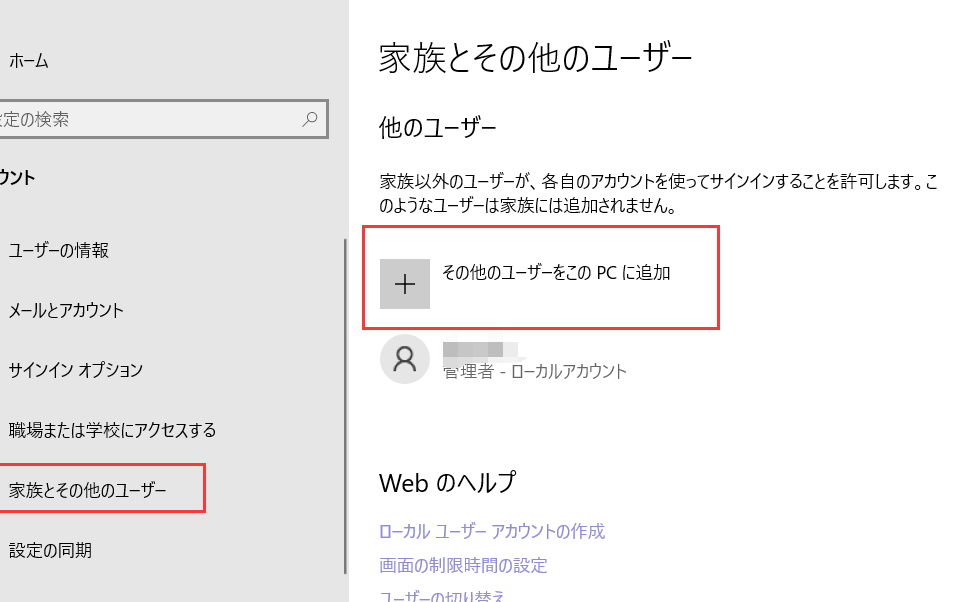Viewport: 953px width, 602px height.
Task: Click the local administrator's avatar icon
Action: click(x=405, y=360)
